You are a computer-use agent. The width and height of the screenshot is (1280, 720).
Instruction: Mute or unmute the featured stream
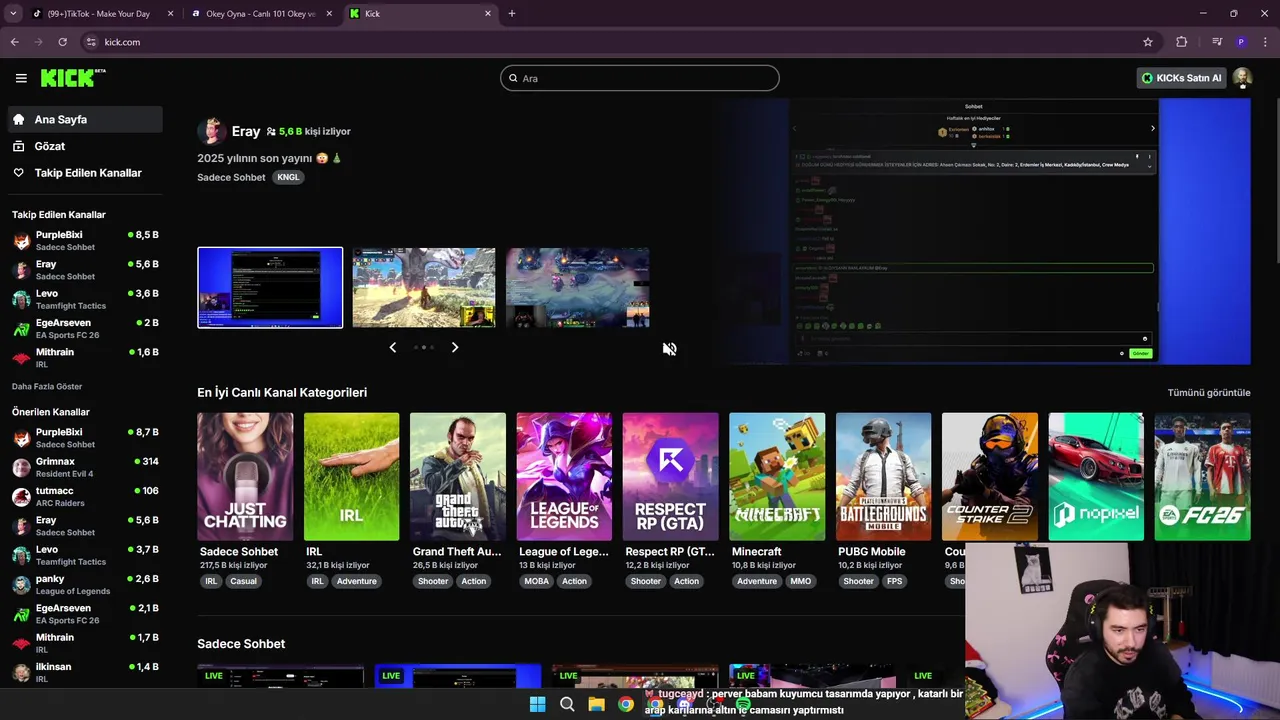point(669,348)
